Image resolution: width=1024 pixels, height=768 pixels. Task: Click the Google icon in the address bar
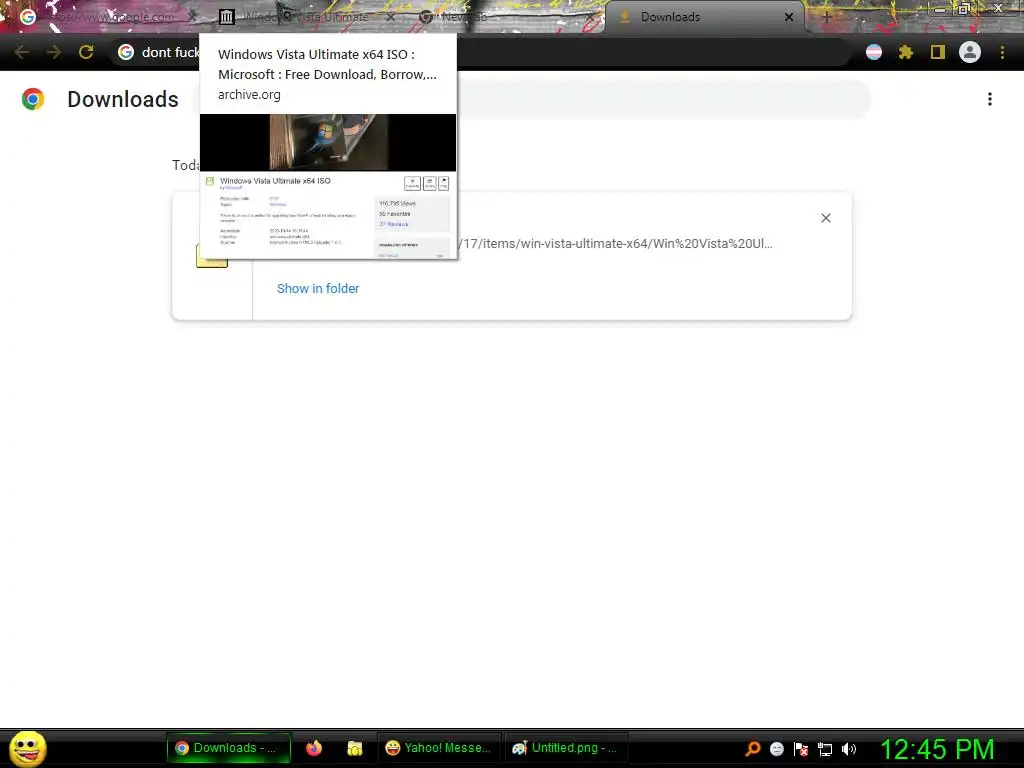pyautogui.click(x=125, y=52)
